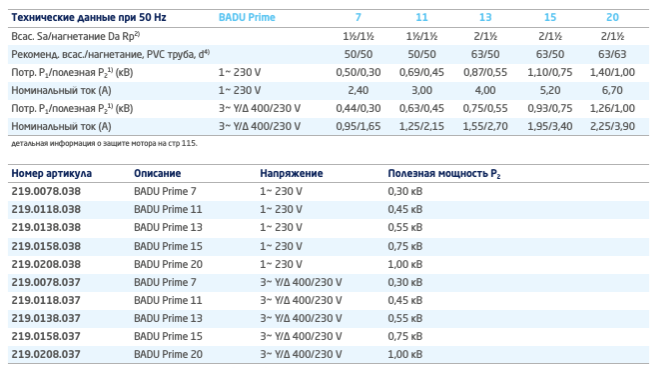Click the Номер артикула header
Screen dimensions: 661x368
coord(51,174)
